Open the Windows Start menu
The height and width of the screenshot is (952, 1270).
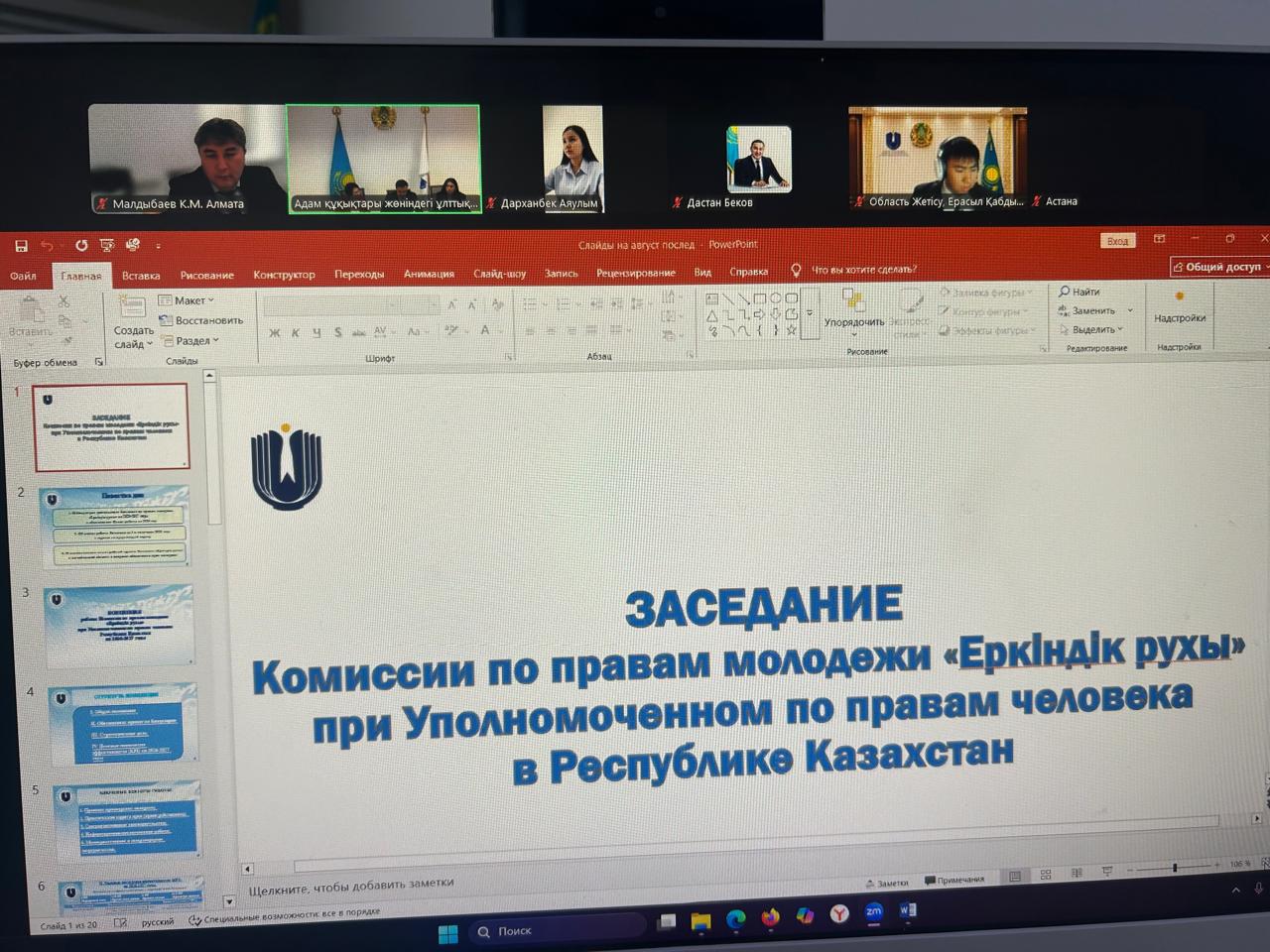(448, 934)
